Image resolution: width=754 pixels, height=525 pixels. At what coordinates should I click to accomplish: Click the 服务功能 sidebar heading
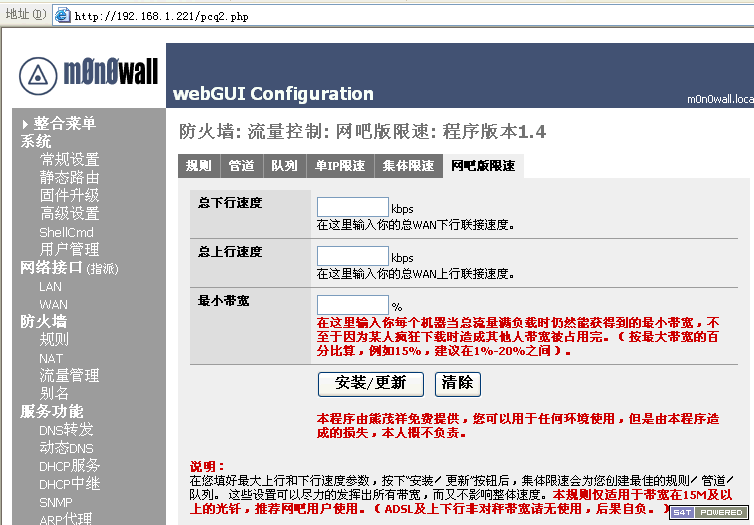(x=51, y=411)
